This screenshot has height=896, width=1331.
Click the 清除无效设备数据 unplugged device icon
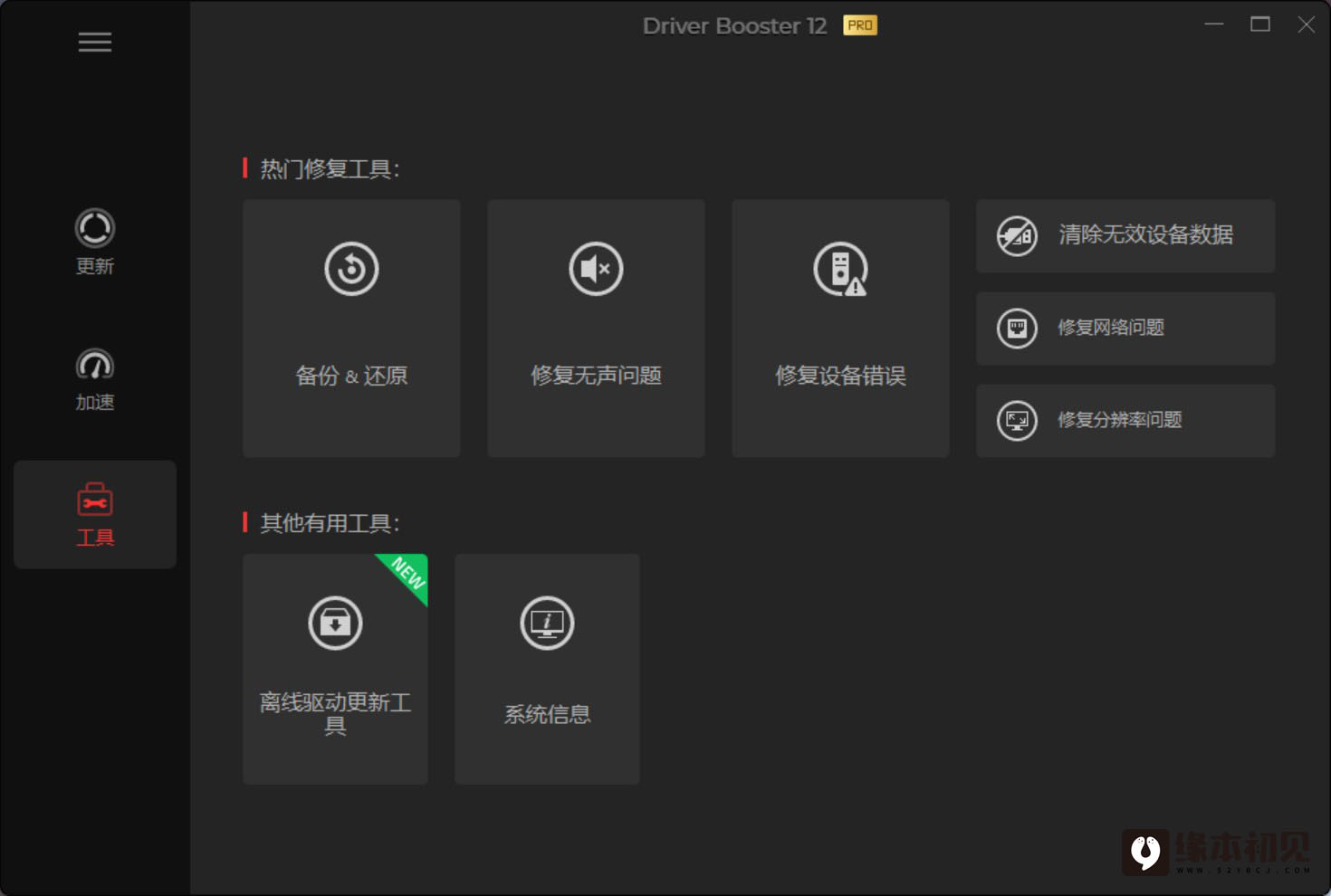pos(1017,236)
